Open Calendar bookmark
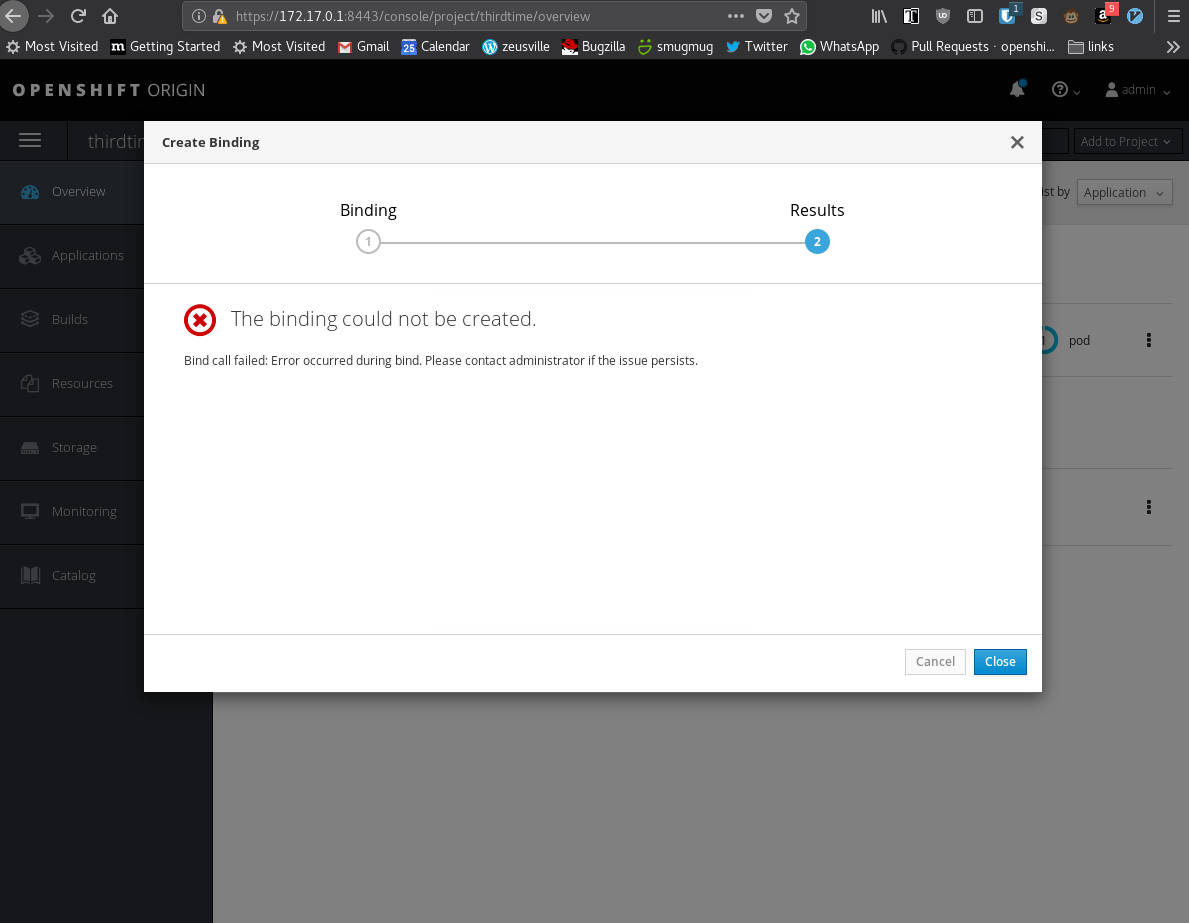The height and width of the screenshot is (923, 1189). pos(435,47)
